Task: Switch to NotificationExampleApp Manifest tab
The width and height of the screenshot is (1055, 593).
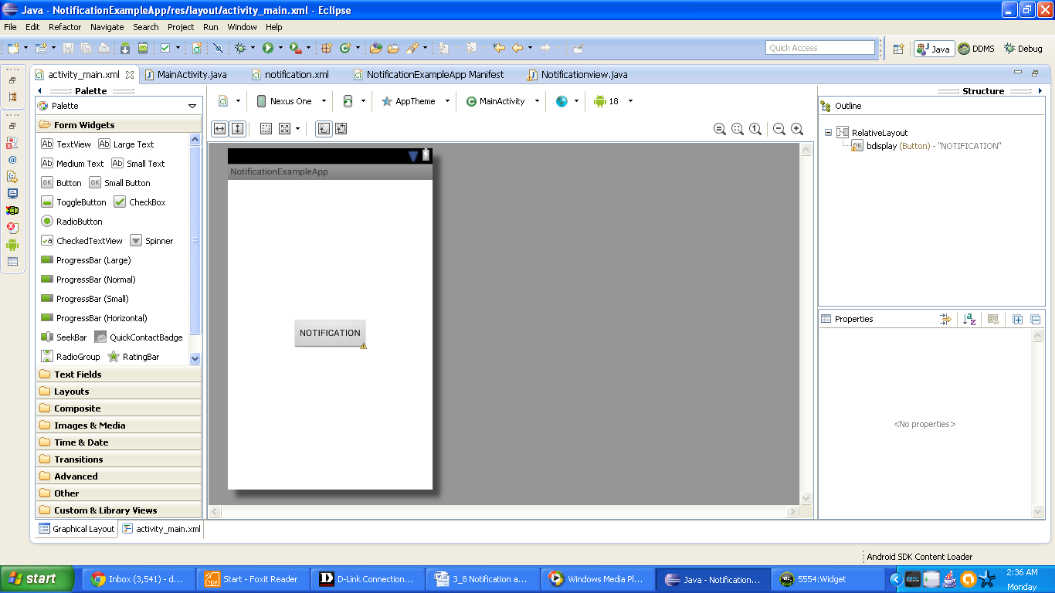Action: (x=429, y=75)
